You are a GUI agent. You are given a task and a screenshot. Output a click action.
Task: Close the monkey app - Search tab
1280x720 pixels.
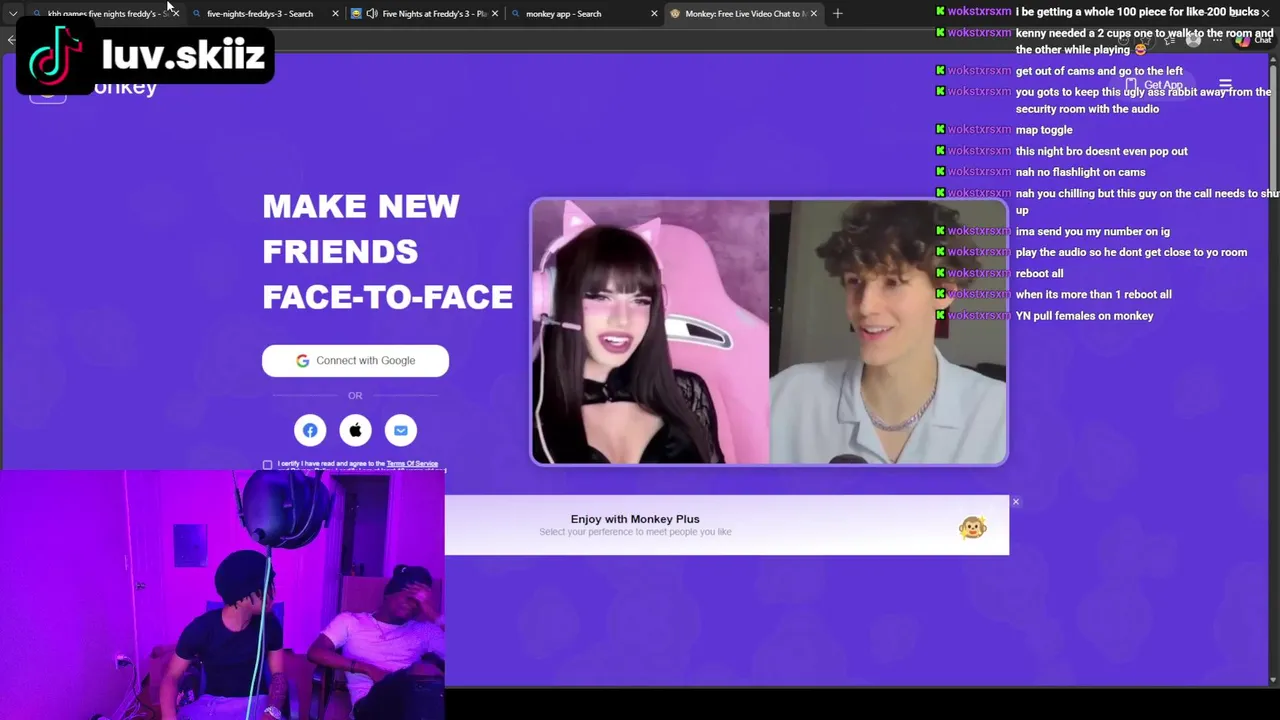pos(654,14)
